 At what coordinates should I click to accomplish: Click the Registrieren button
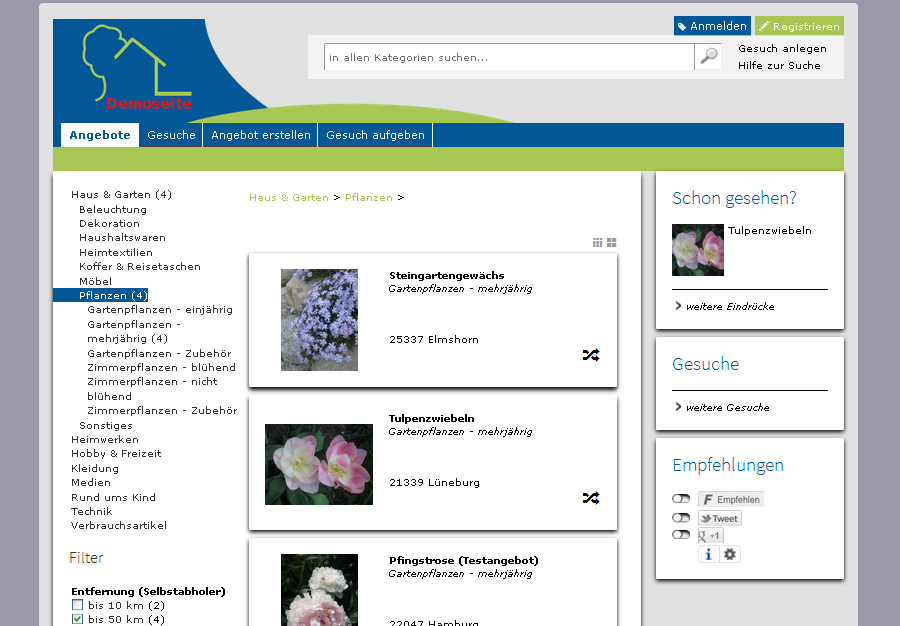click(x=800, y=26)
